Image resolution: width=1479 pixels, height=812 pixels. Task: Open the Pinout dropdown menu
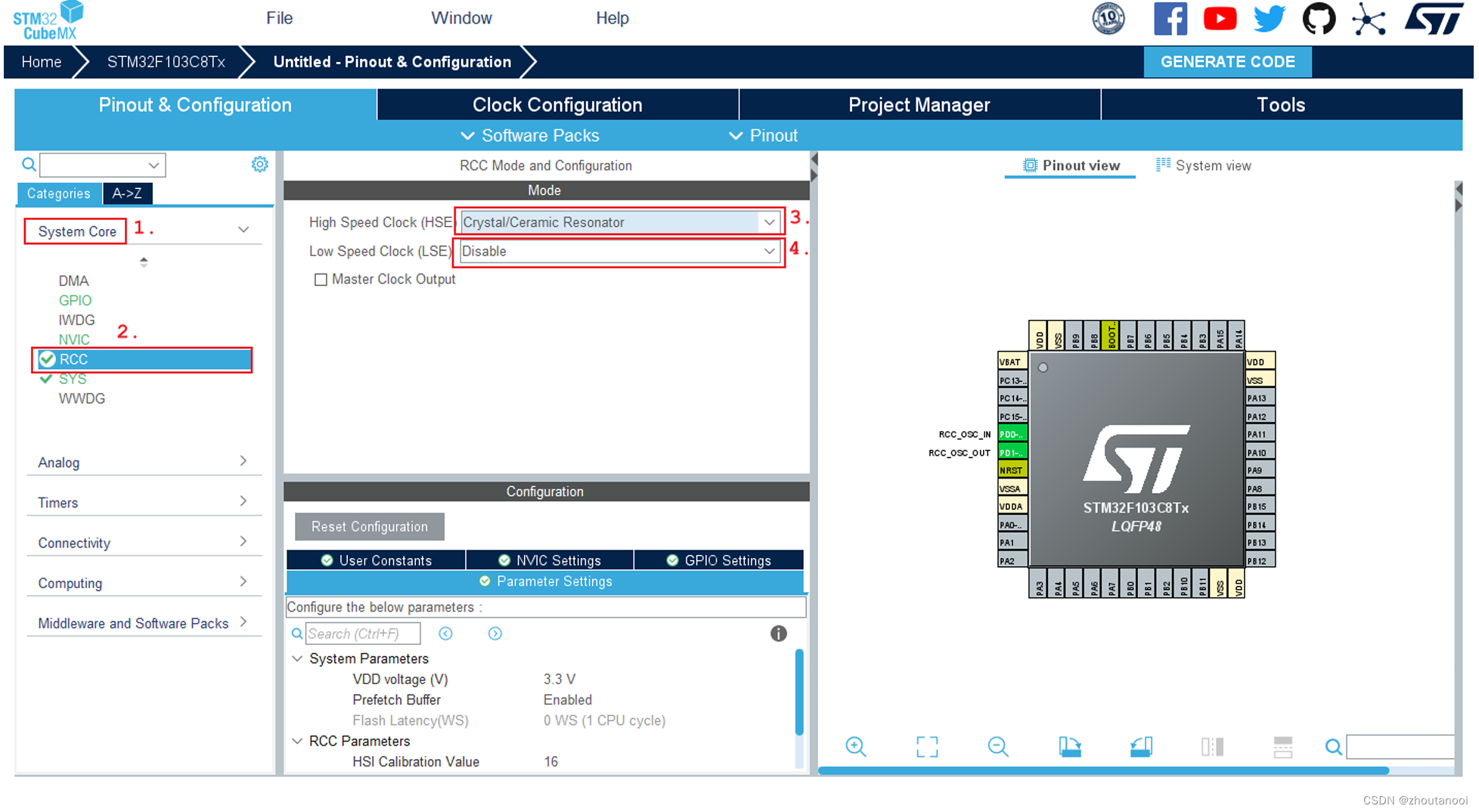tap(763, 135)
